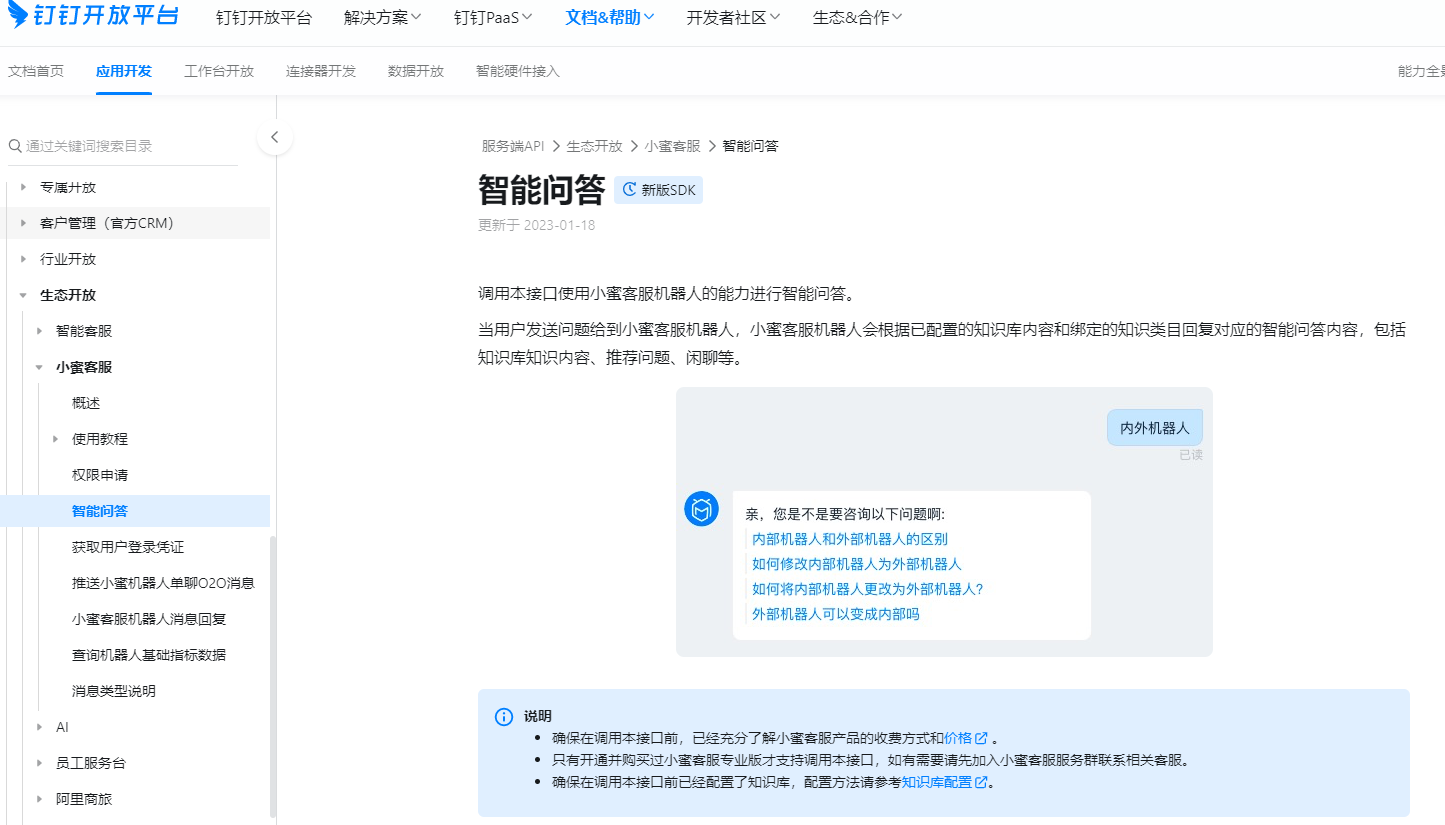Click the external link icon after 知识库配置
The height and width of the screenshot is (825, 1445).
982,782
